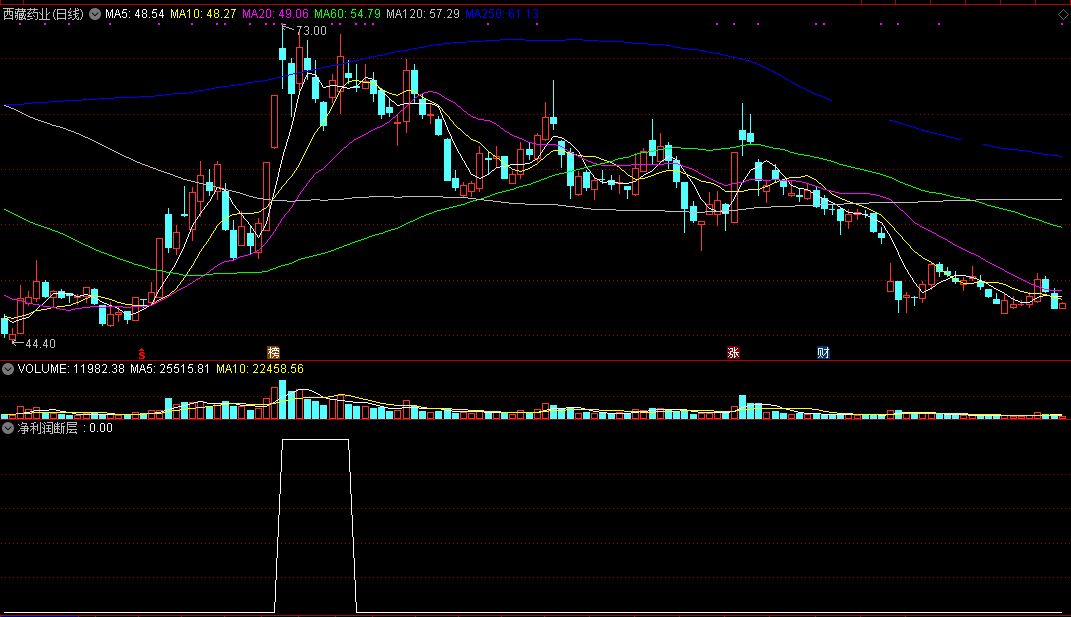
Task: Click the 73.00 high price label
Action: (x=311, y=31)
